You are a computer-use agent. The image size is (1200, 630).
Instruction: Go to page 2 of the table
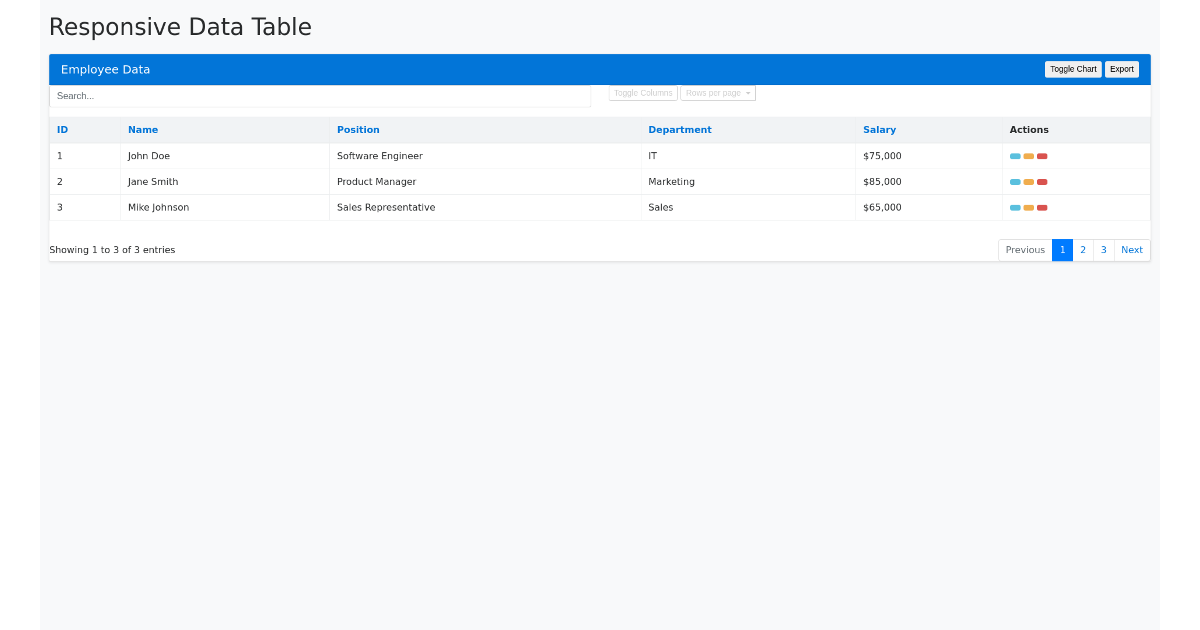click(x=1083, y=249)
